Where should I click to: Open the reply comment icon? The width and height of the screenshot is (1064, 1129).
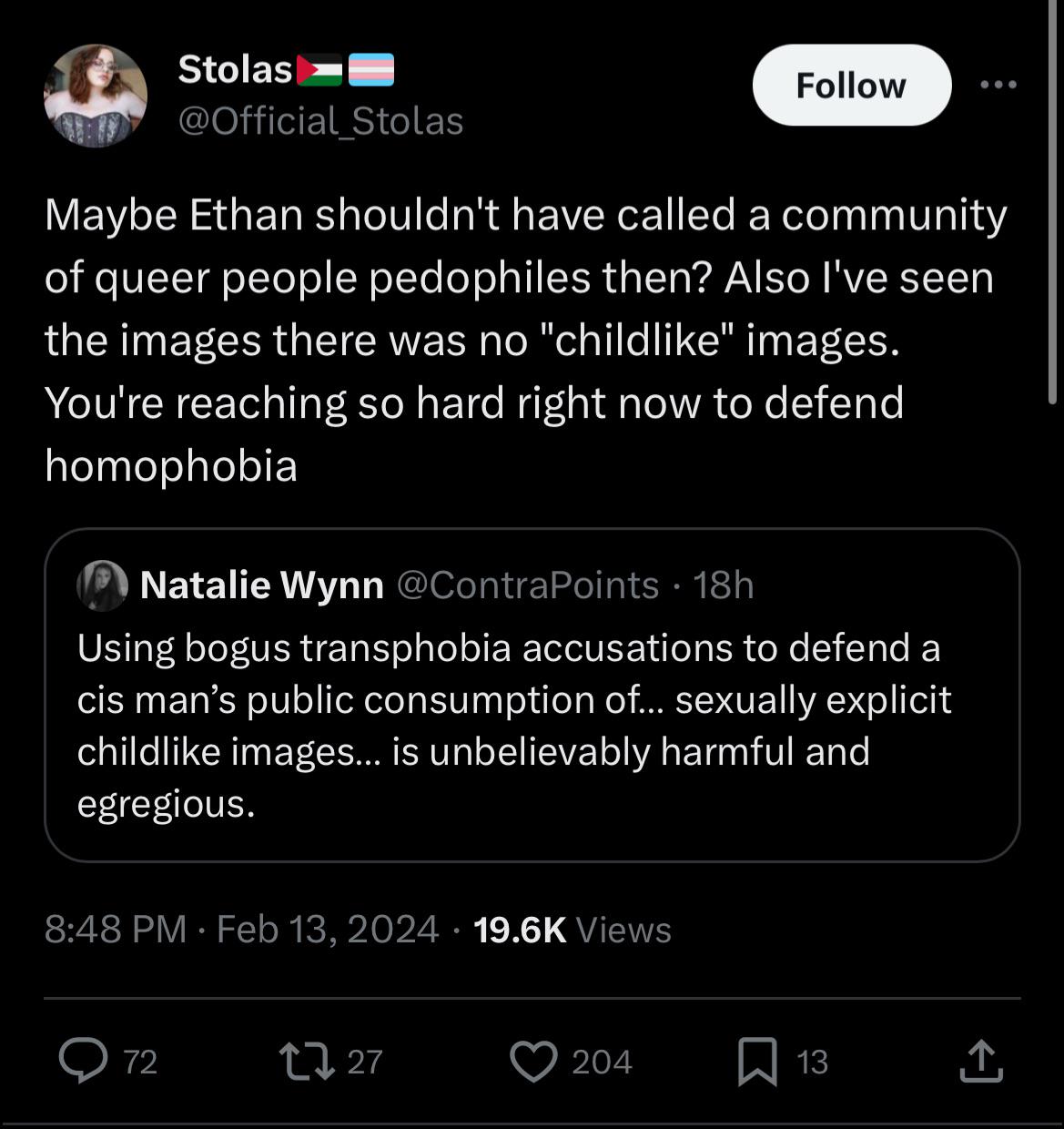[x=83, y=1062]
